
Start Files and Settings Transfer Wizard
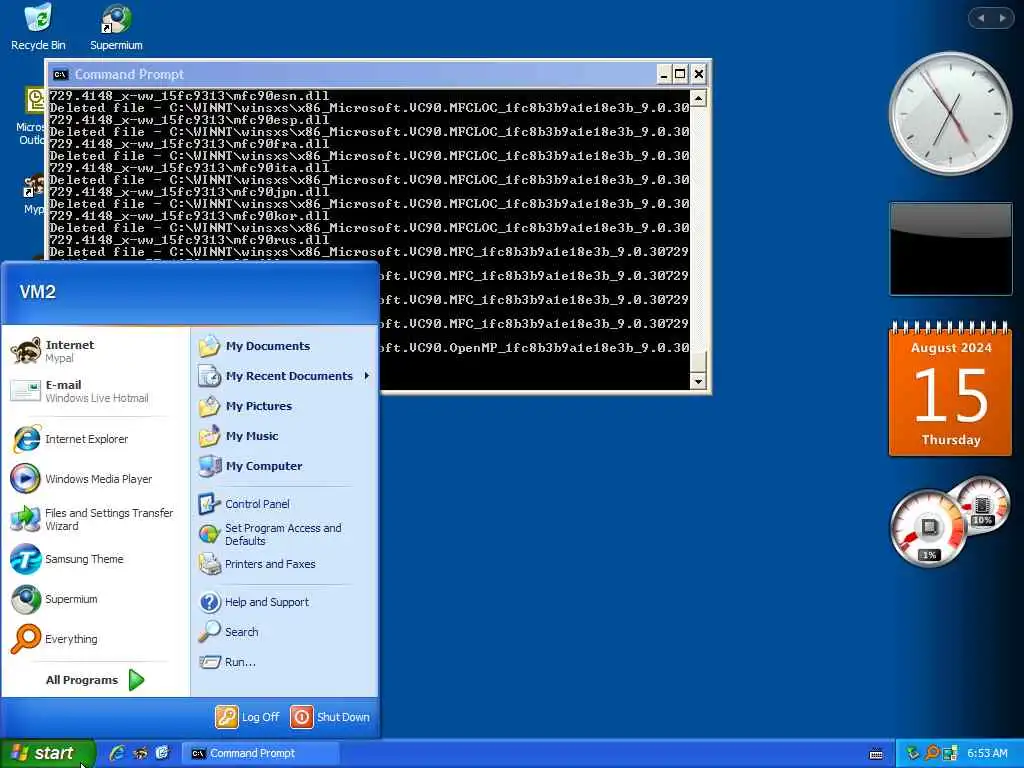tap(94, 519)
